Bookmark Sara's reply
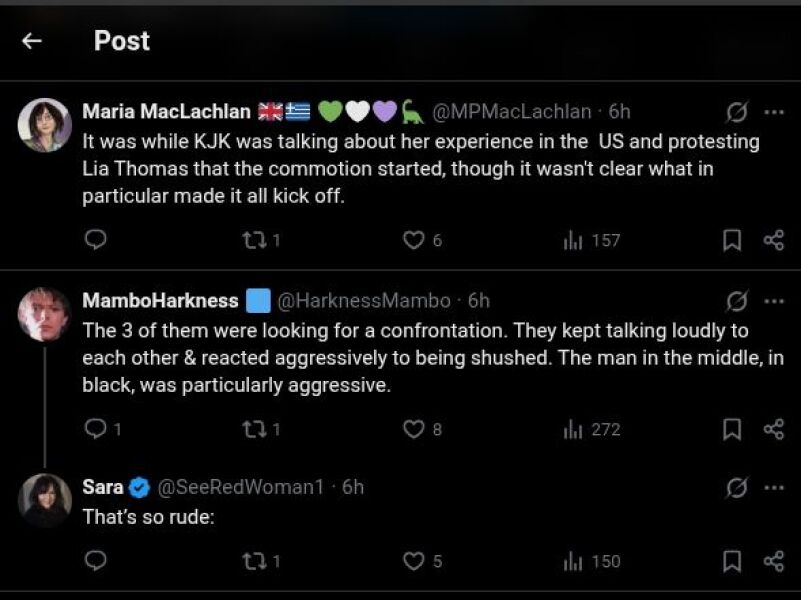The height and width of the screenshot is (600, 801). point(731,561)
